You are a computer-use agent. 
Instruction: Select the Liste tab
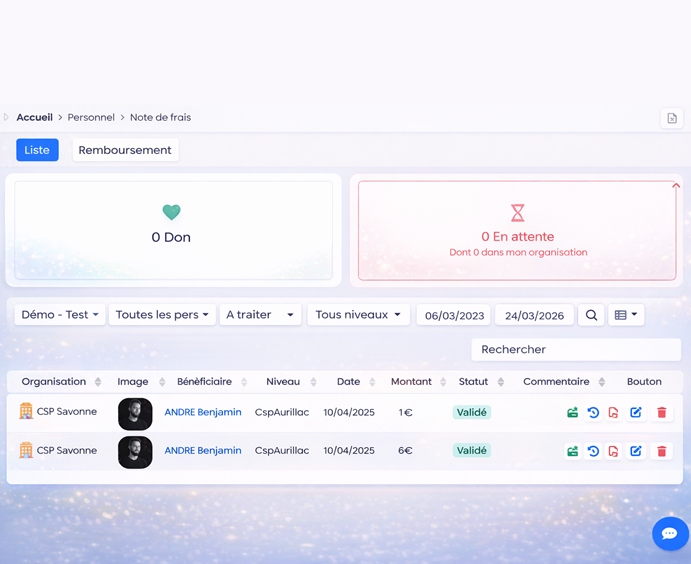point(37,150)
